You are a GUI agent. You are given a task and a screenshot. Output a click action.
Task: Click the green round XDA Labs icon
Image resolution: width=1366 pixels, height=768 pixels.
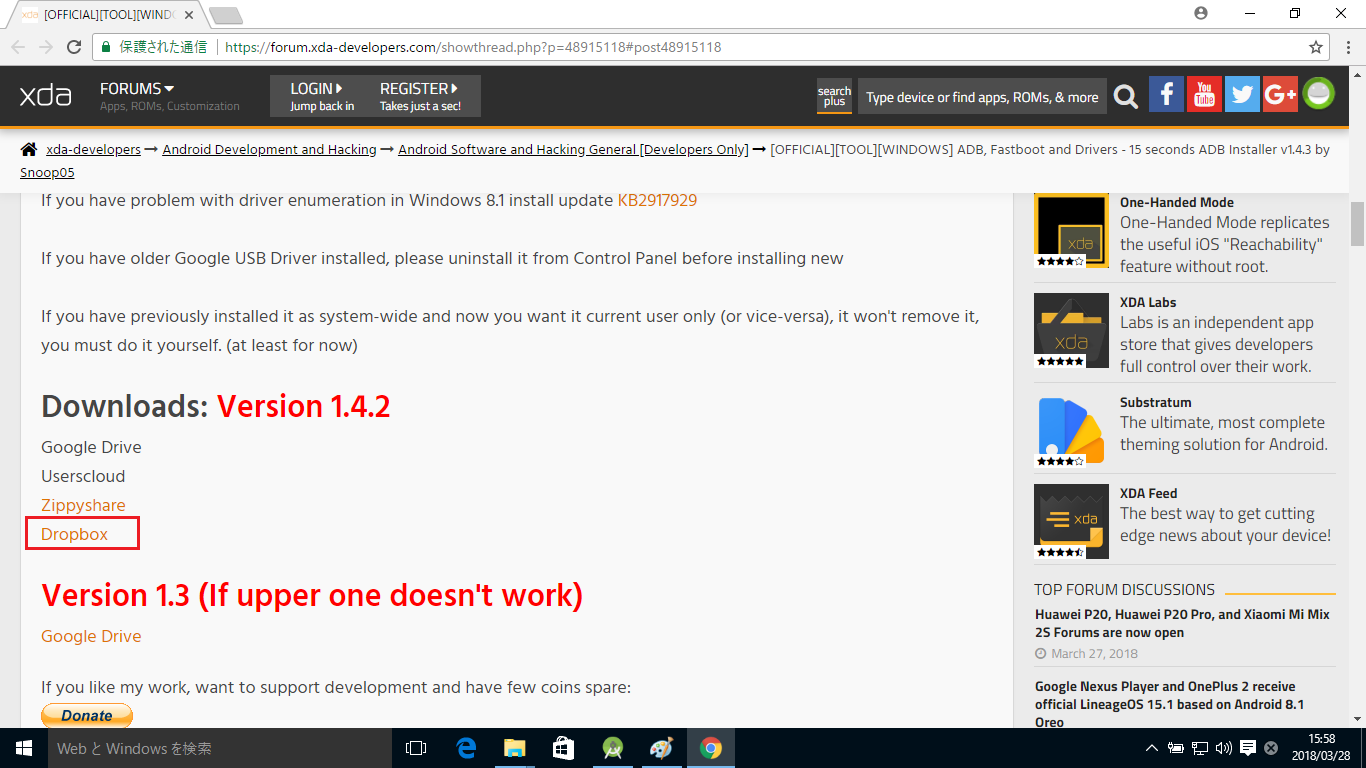click(x=1319, y=94)
